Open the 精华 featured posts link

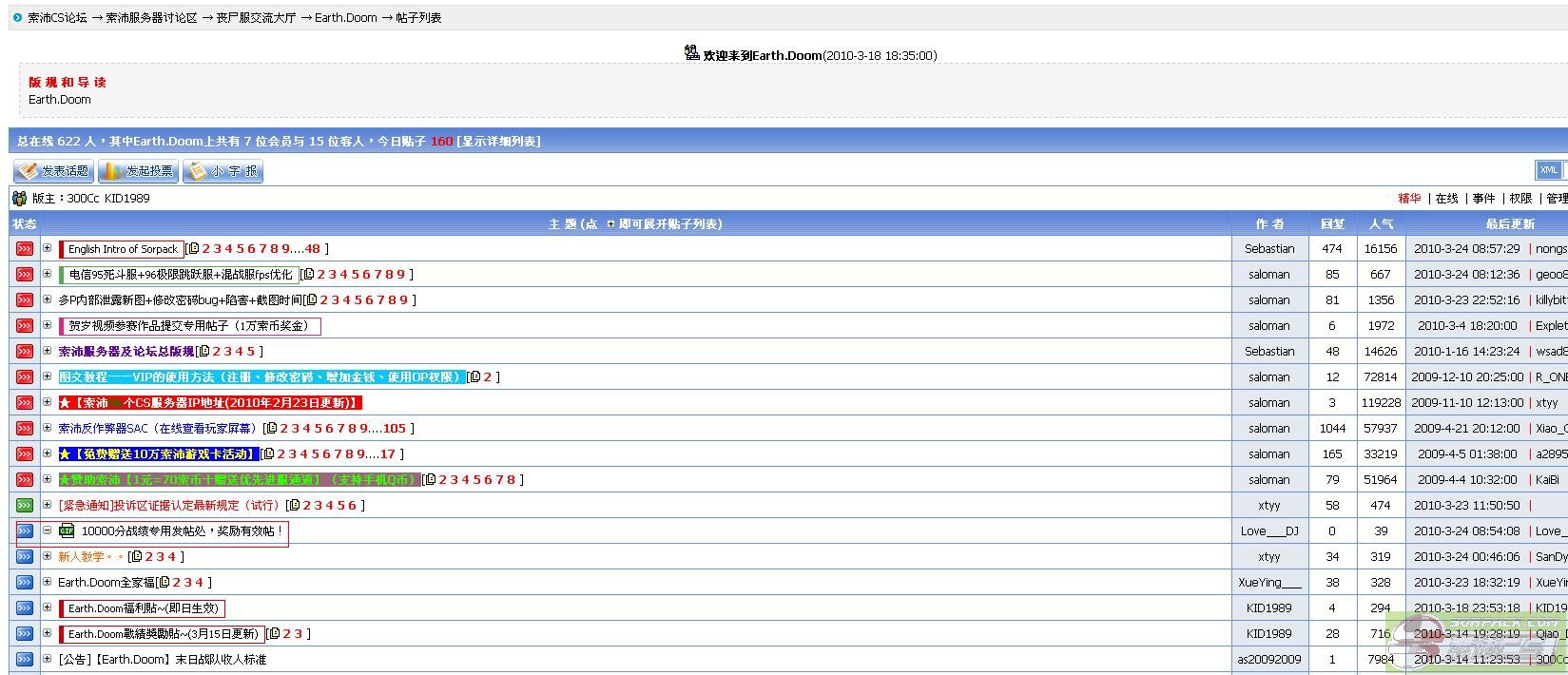tap(1409, 199)
